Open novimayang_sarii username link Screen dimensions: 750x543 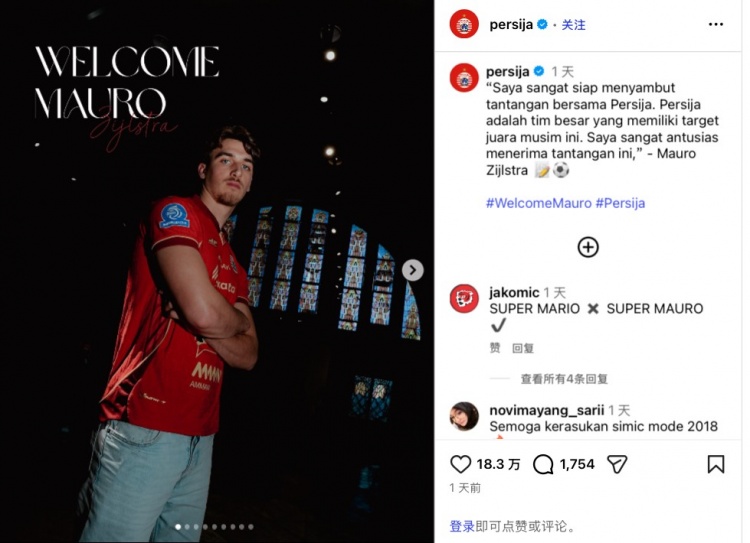tap(546, 410)
